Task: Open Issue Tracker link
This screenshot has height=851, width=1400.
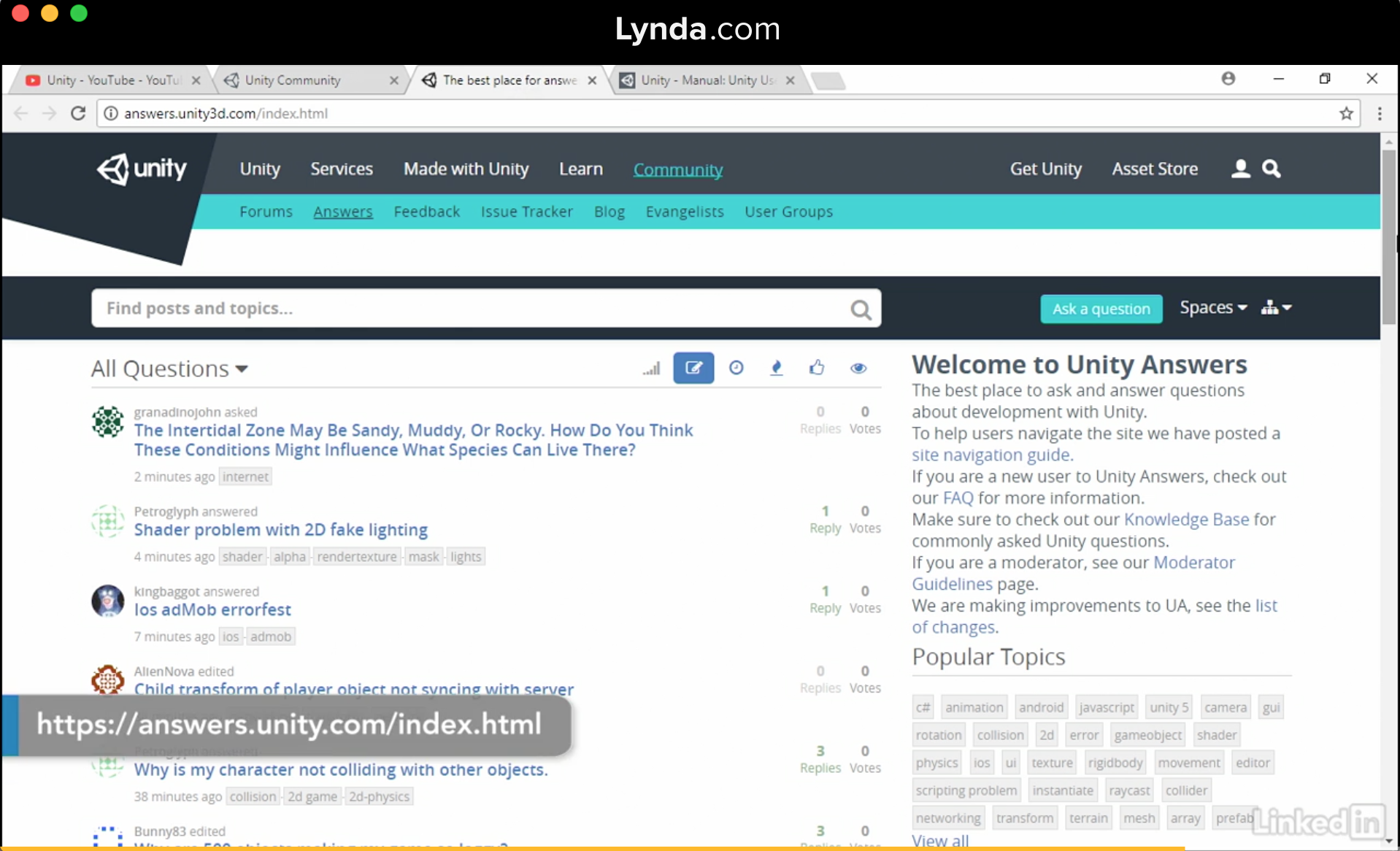Action: pos(527,212)
